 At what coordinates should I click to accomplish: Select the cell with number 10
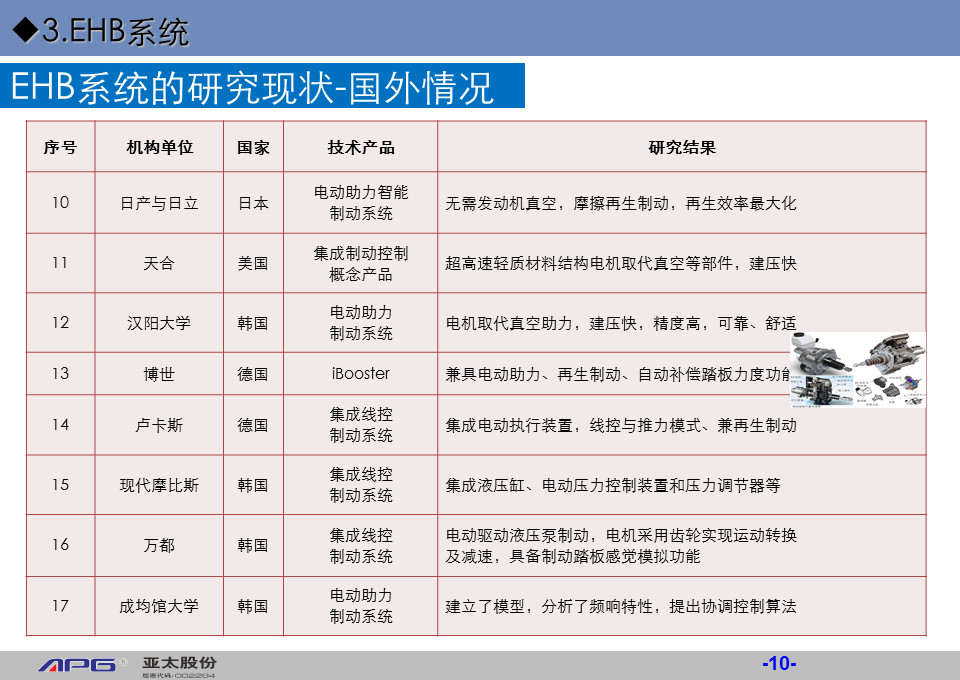pos(60,203)
